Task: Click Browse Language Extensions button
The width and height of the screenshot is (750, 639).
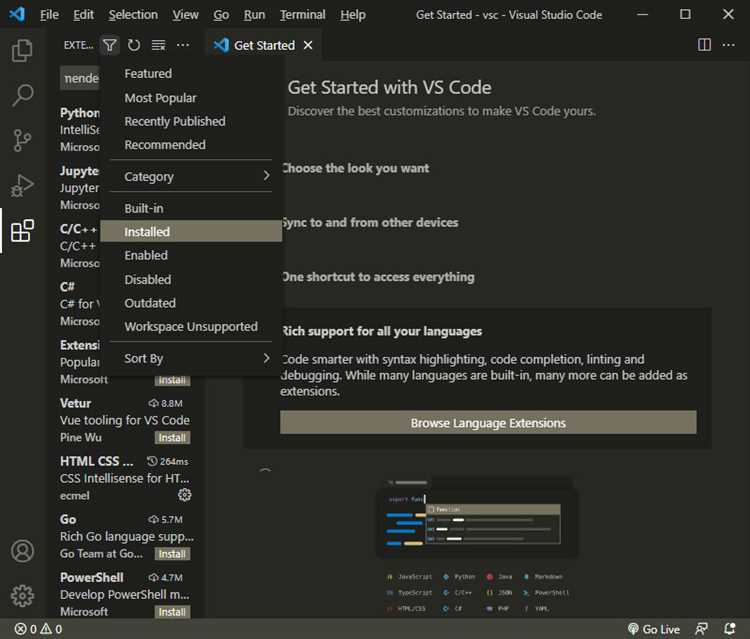Action: 488,423
